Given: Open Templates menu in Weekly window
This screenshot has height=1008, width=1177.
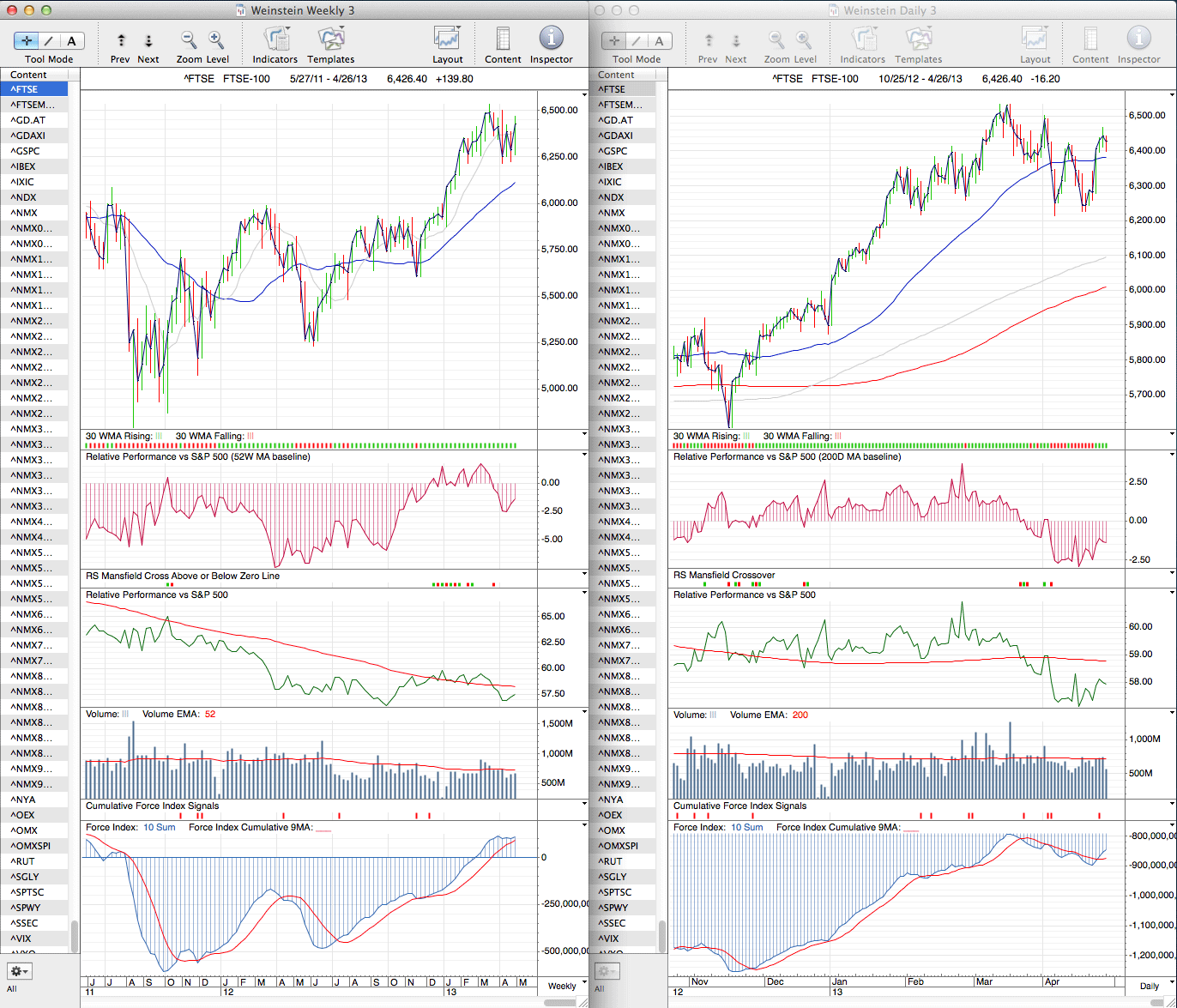Looking at the screenshot, I should tap(330, 39).
